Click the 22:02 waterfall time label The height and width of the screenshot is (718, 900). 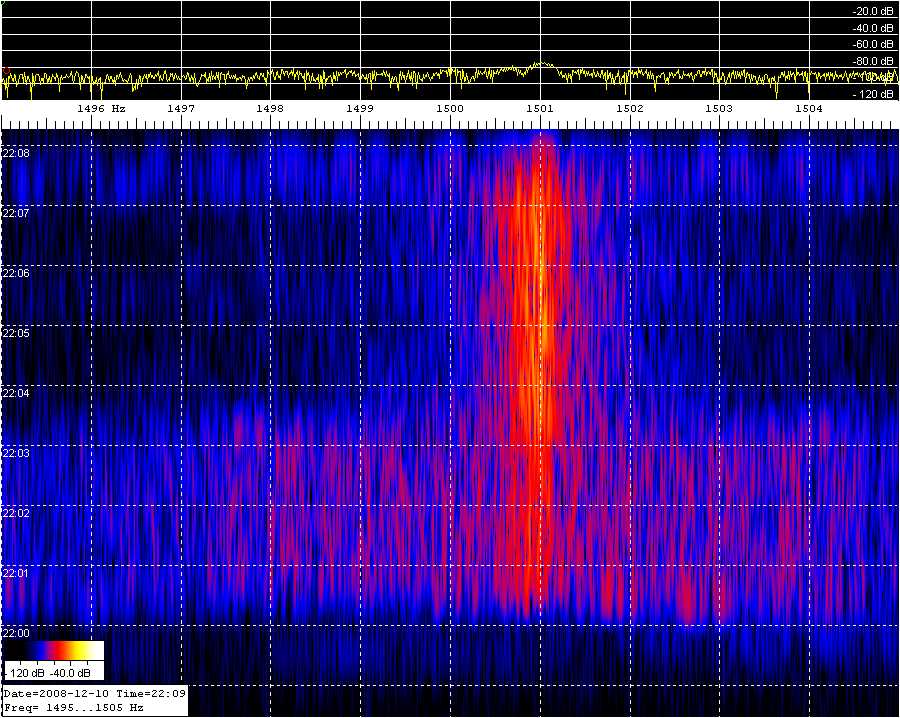tap(16, 513)
